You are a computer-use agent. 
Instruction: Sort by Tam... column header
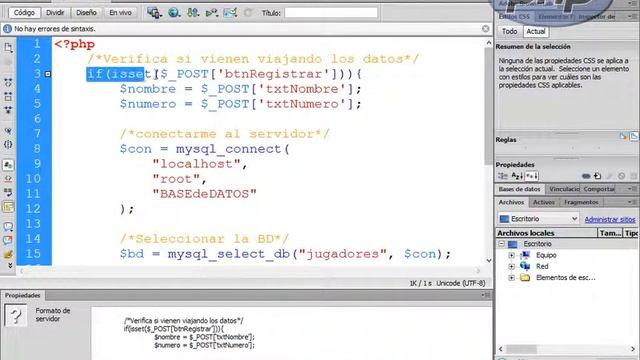click(x=610, y=233)
